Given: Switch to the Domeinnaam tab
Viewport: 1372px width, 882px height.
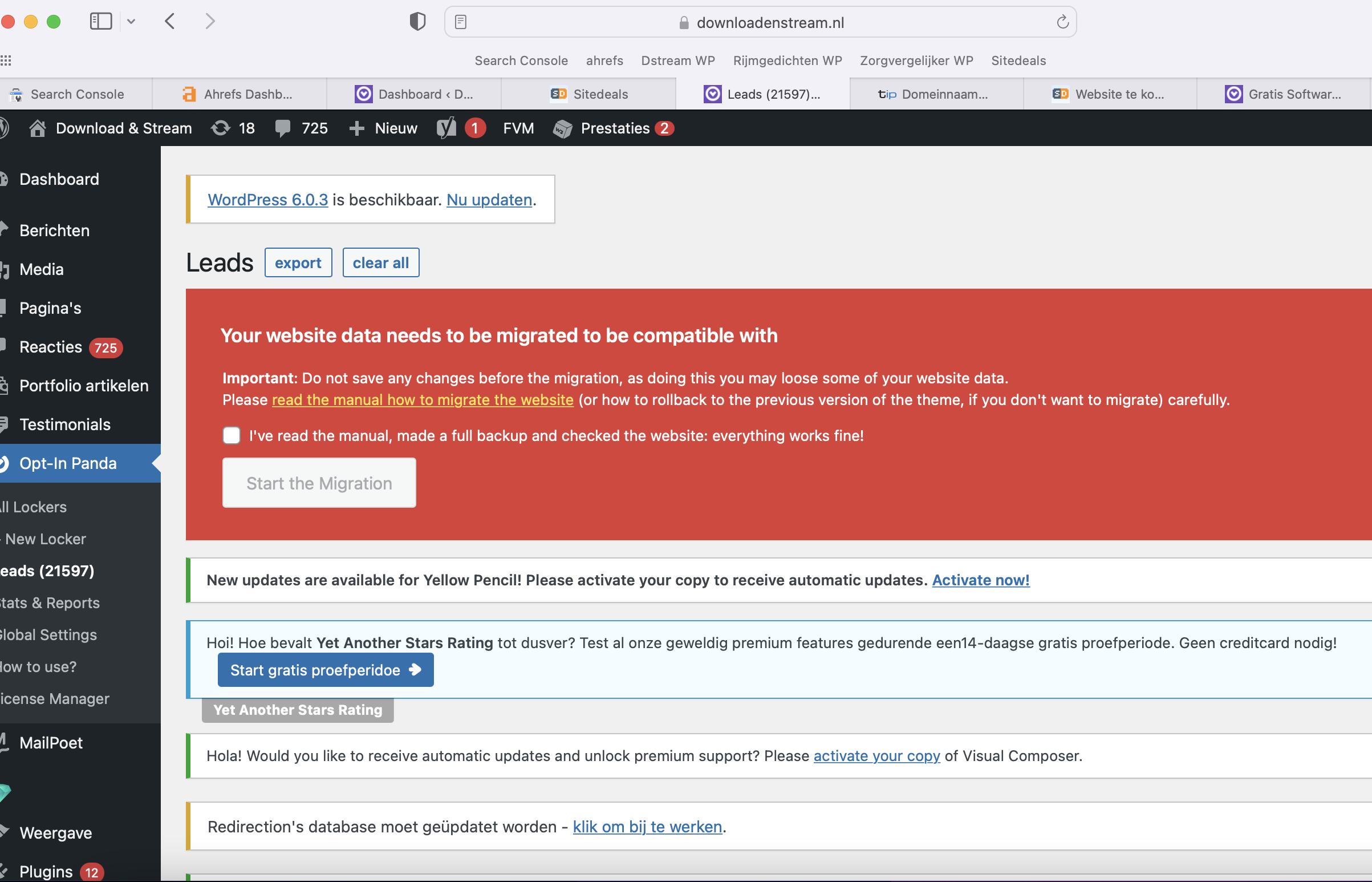Looking at the screenshot, I should (x=936, y=94).
